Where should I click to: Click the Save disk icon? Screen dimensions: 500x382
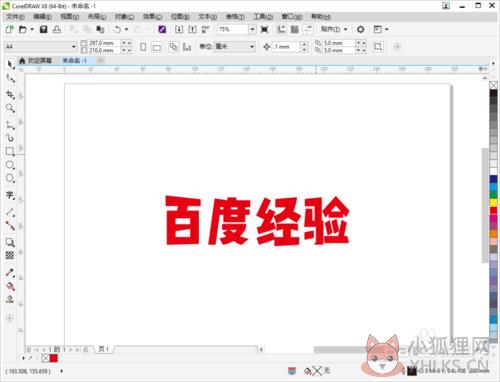(x=43, y=29)
